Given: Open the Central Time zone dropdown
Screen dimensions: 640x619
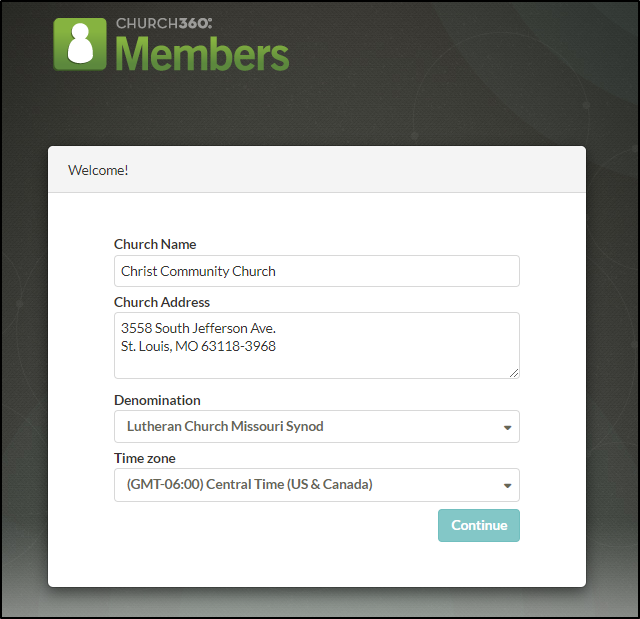Looking at the screenshot, I should [300, 485].
